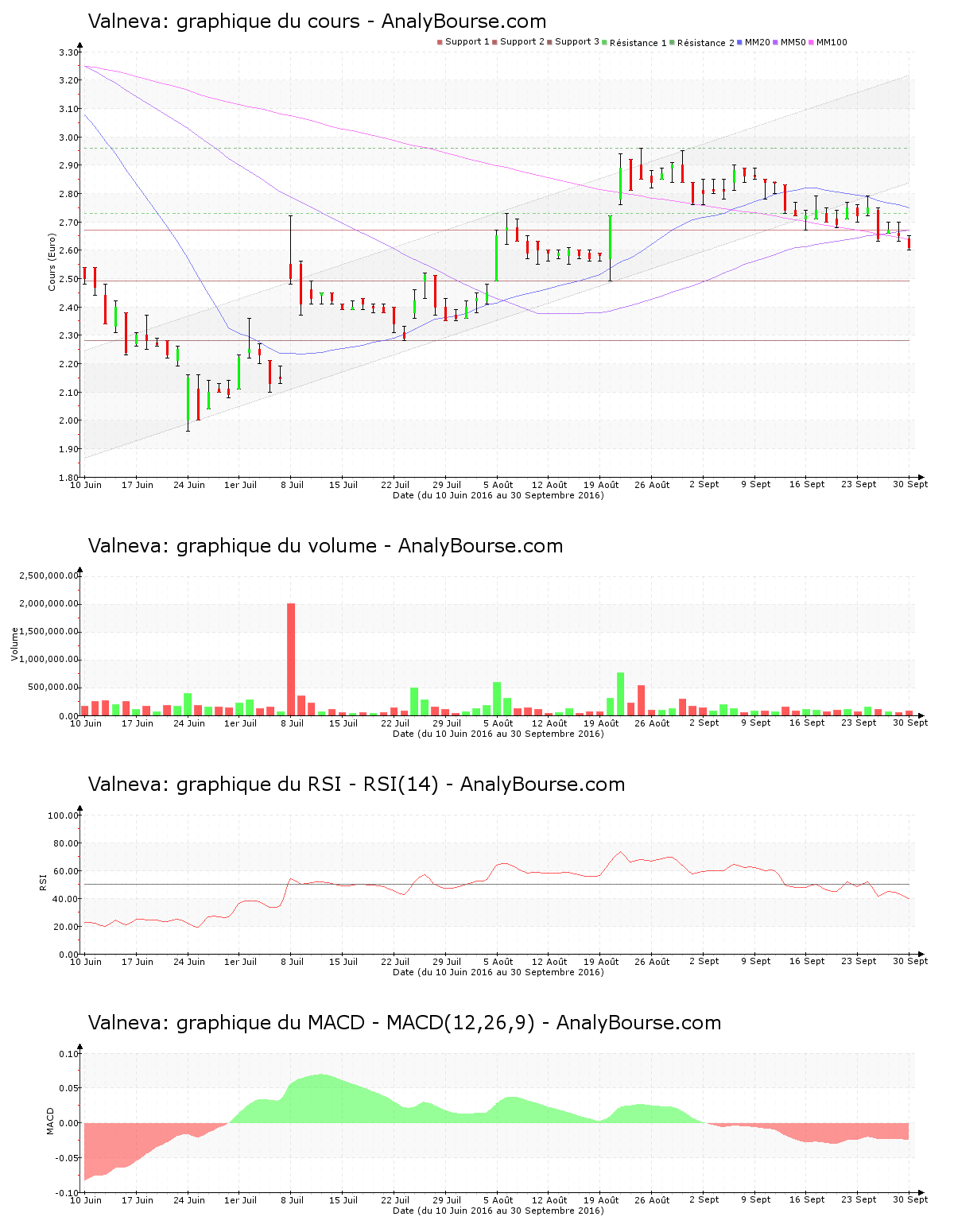Screen dimensions: 954x1232
Task: Click the date range caption under the RSI chart
Action: (x=498, y=972)
